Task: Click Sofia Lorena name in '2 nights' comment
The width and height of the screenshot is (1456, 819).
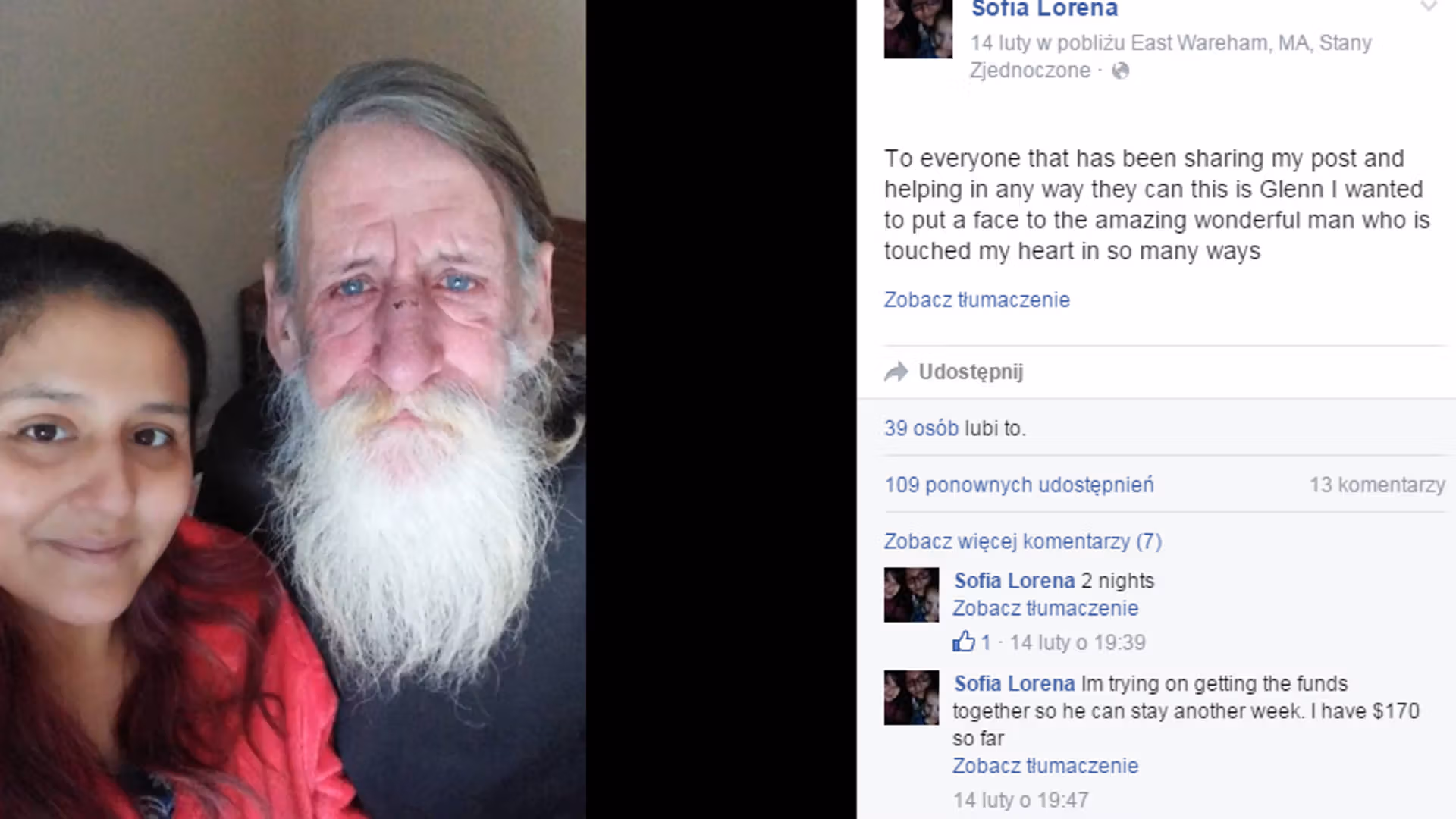Action: coord(1014,581)
